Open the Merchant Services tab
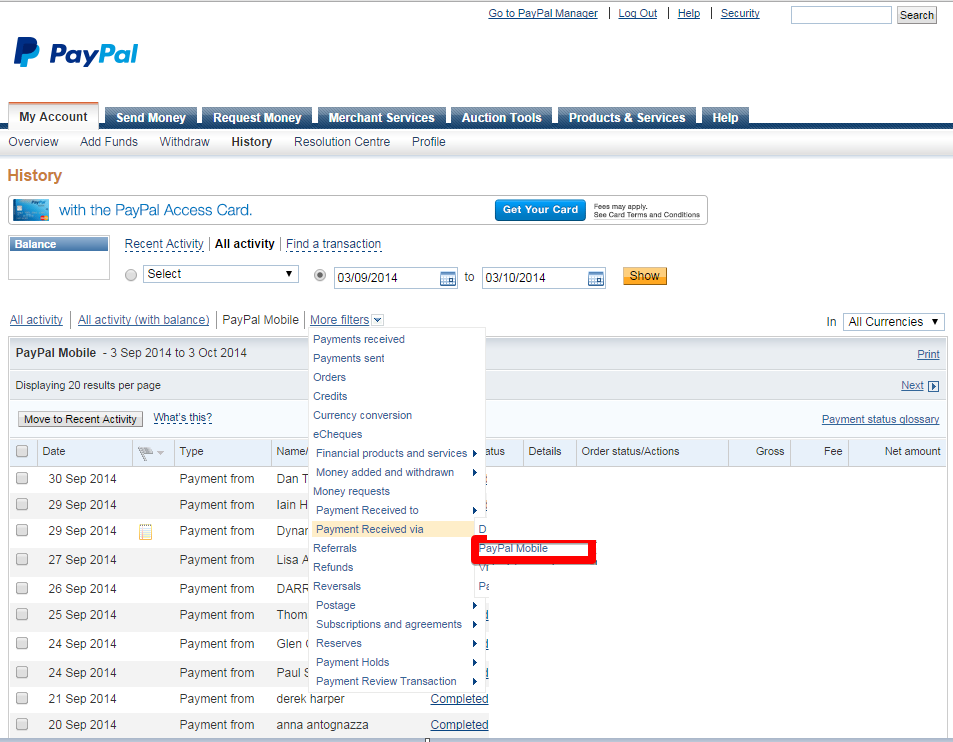 tap(382, 117)
